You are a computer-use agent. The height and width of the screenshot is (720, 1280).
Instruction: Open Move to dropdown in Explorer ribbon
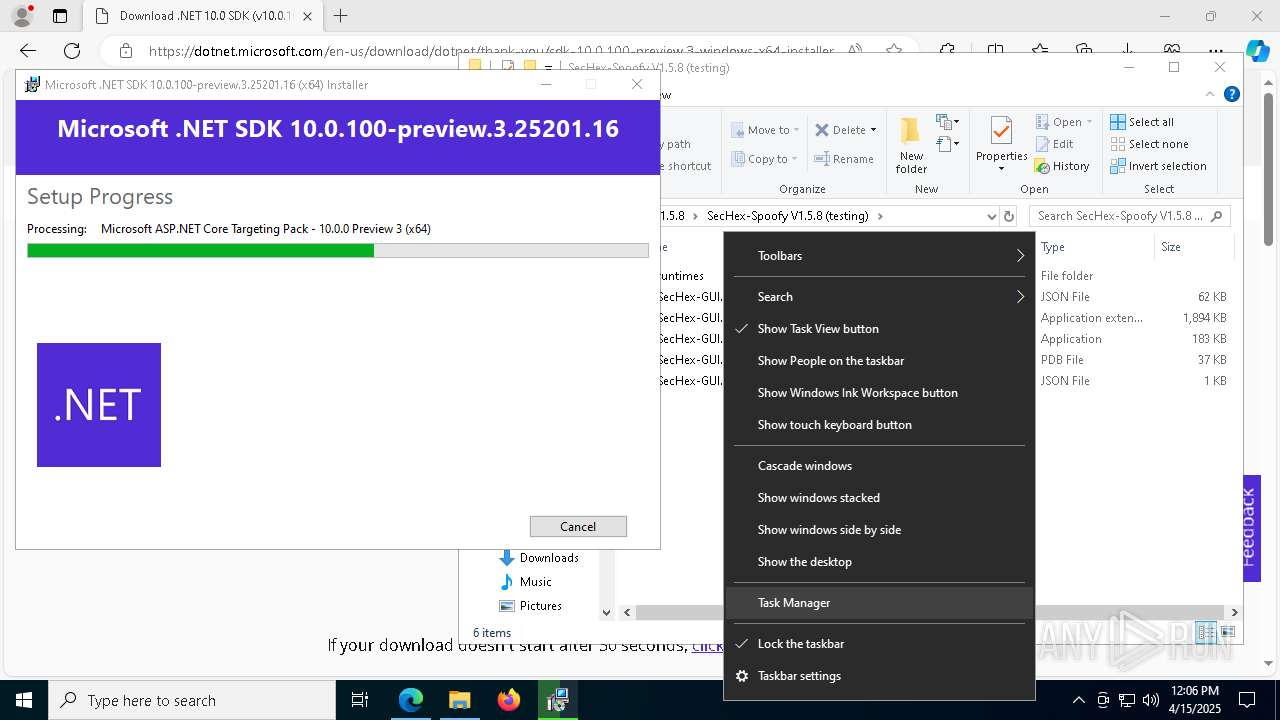click(x=766, y=130)
